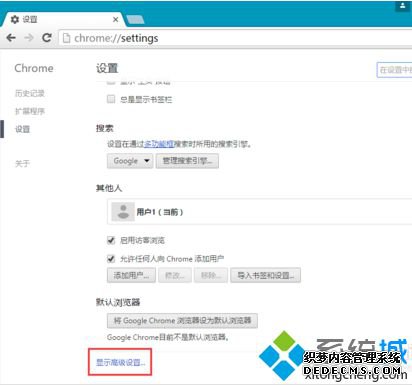Screen dimensions: 412x385
Task: Click the 用户1 avatar icon
Action: (123, 211)
